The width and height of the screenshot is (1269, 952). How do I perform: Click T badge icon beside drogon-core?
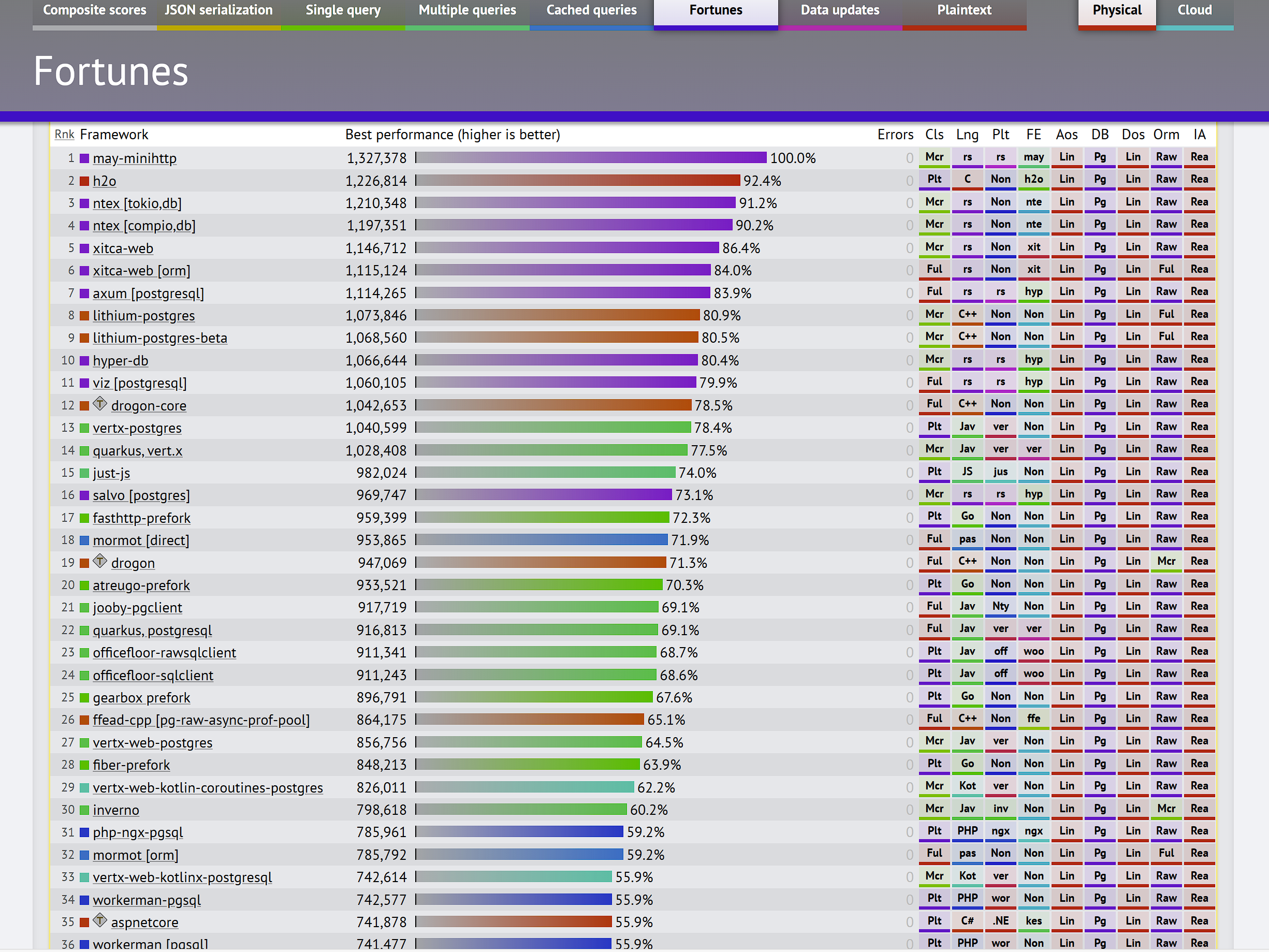point(100,404)
